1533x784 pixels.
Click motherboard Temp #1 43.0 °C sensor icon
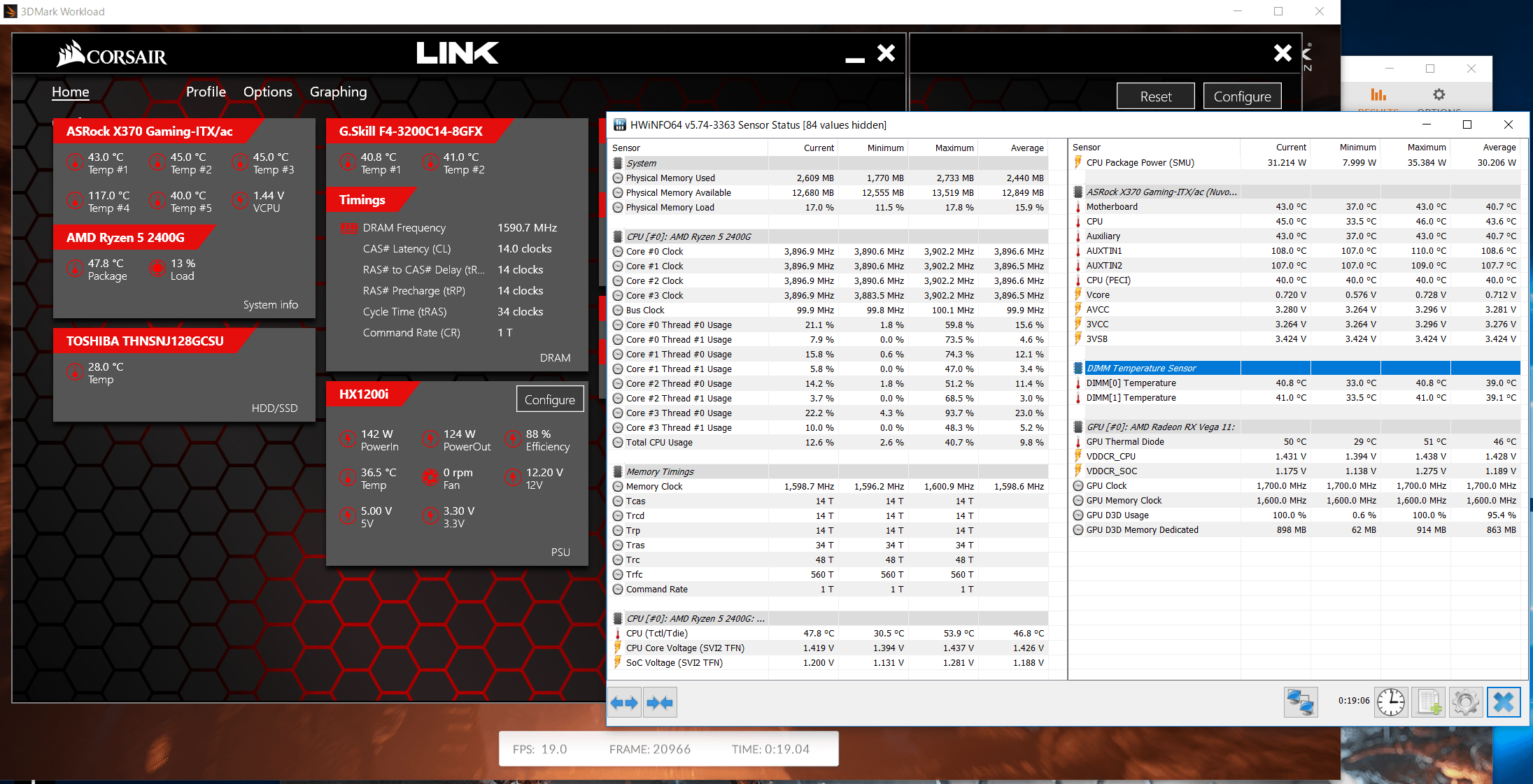click(75, 163)
